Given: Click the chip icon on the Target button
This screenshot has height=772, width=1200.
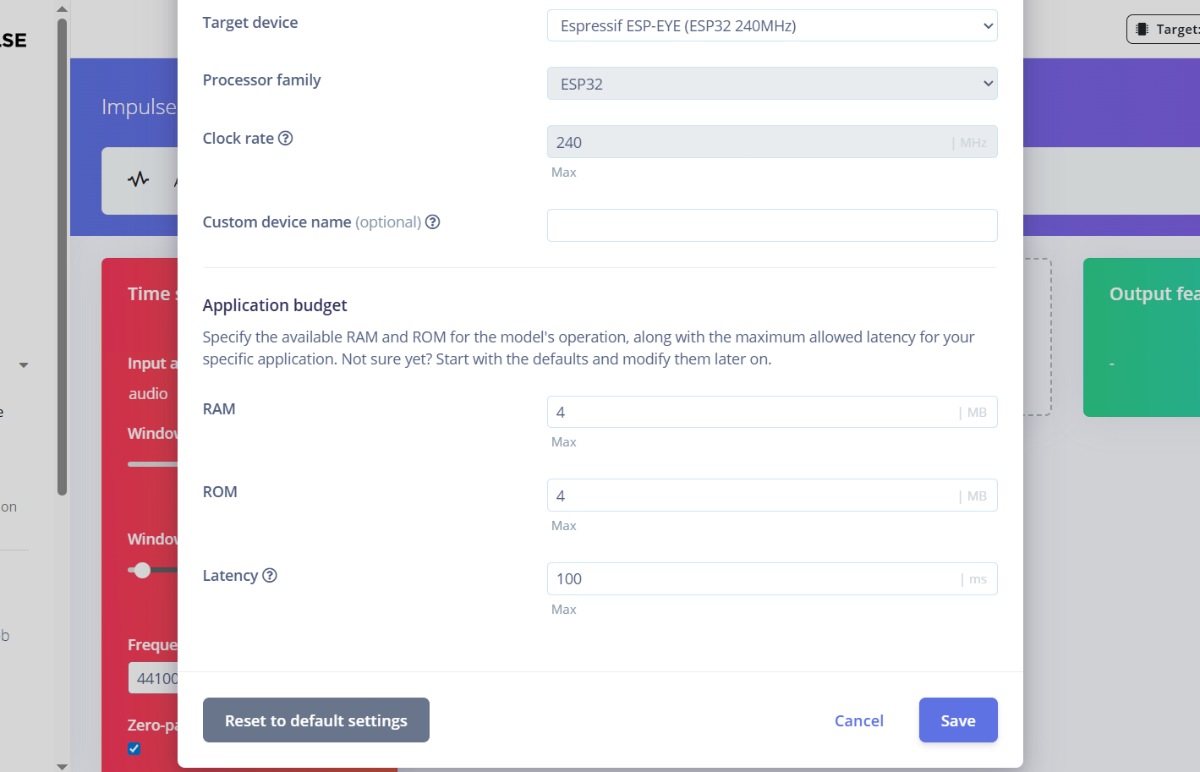Looking at the screenshot, I should coord(1142,29).
